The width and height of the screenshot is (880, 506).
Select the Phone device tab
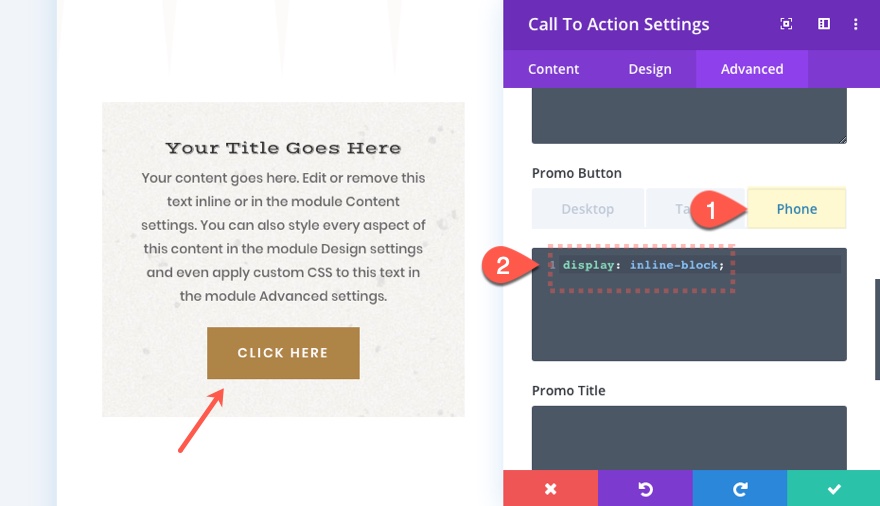point(797,209)
